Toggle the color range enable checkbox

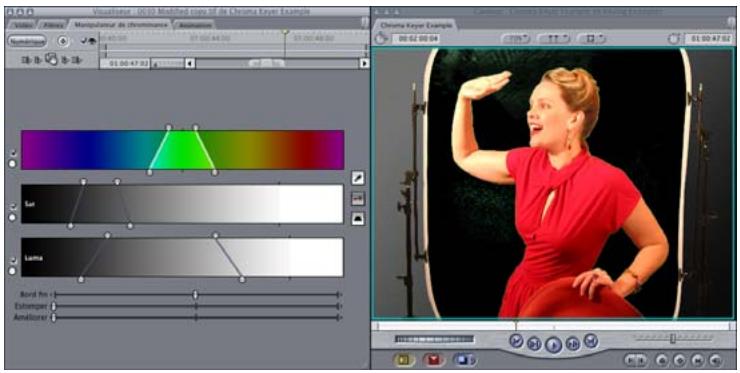pyautogui.click(x=13, y=153)
